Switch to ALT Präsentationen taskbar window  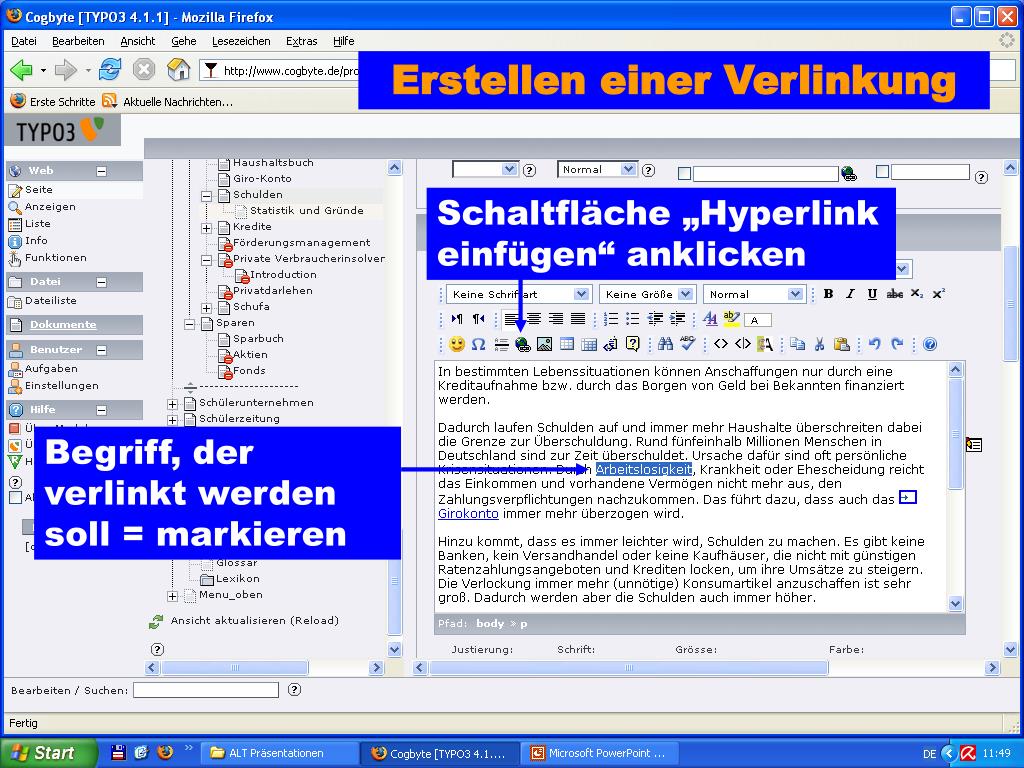click(280, 753)
